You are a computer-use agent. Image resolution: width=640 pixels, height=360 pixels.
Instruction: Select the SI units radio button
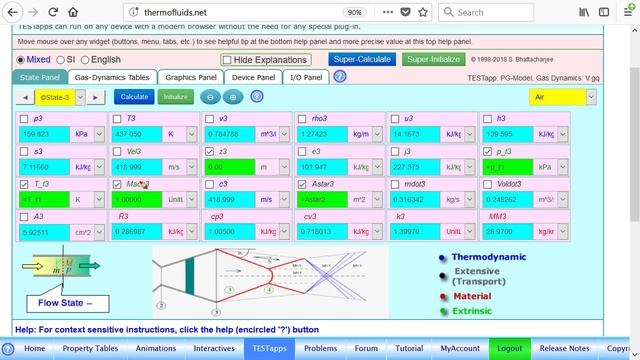(60, 60)
